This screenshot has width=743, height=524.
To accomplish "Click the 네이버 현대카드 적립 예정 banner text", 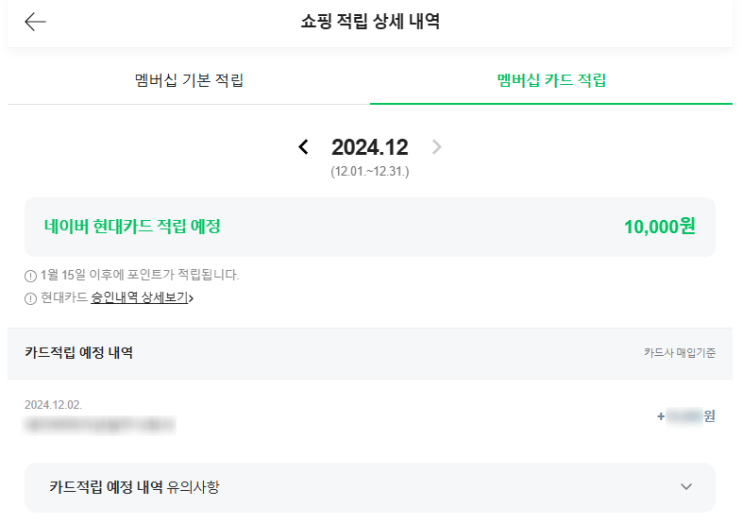I will [x=132, y=226].
